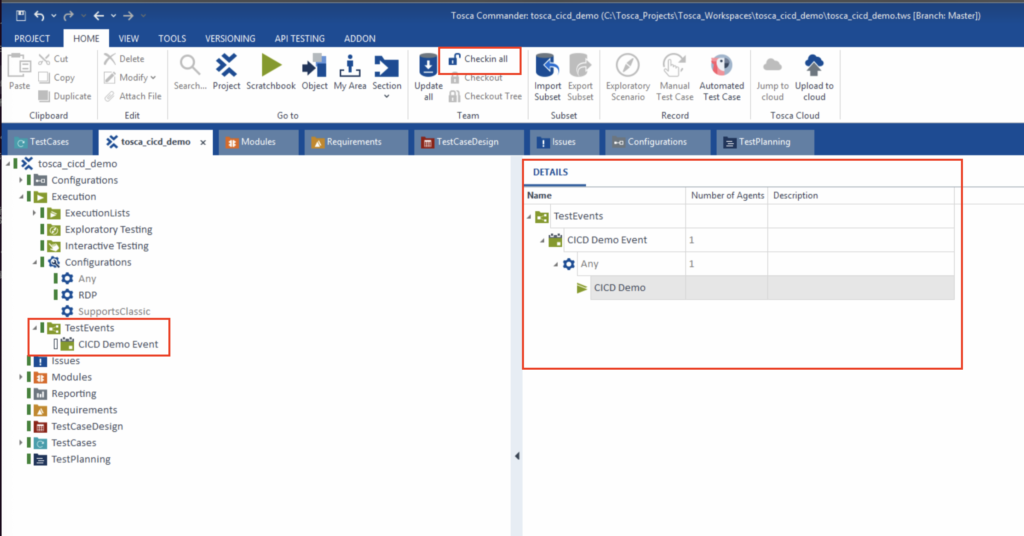Click the Save icon in title bar
Screen dimensions: 1024x536
[21, 16]
